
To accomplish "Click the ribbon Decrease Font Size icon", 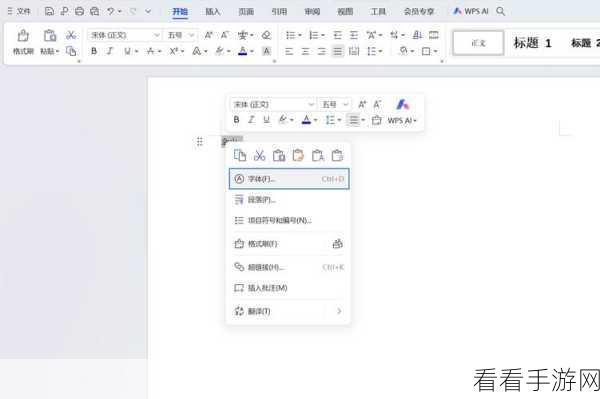I will (225, 35).
